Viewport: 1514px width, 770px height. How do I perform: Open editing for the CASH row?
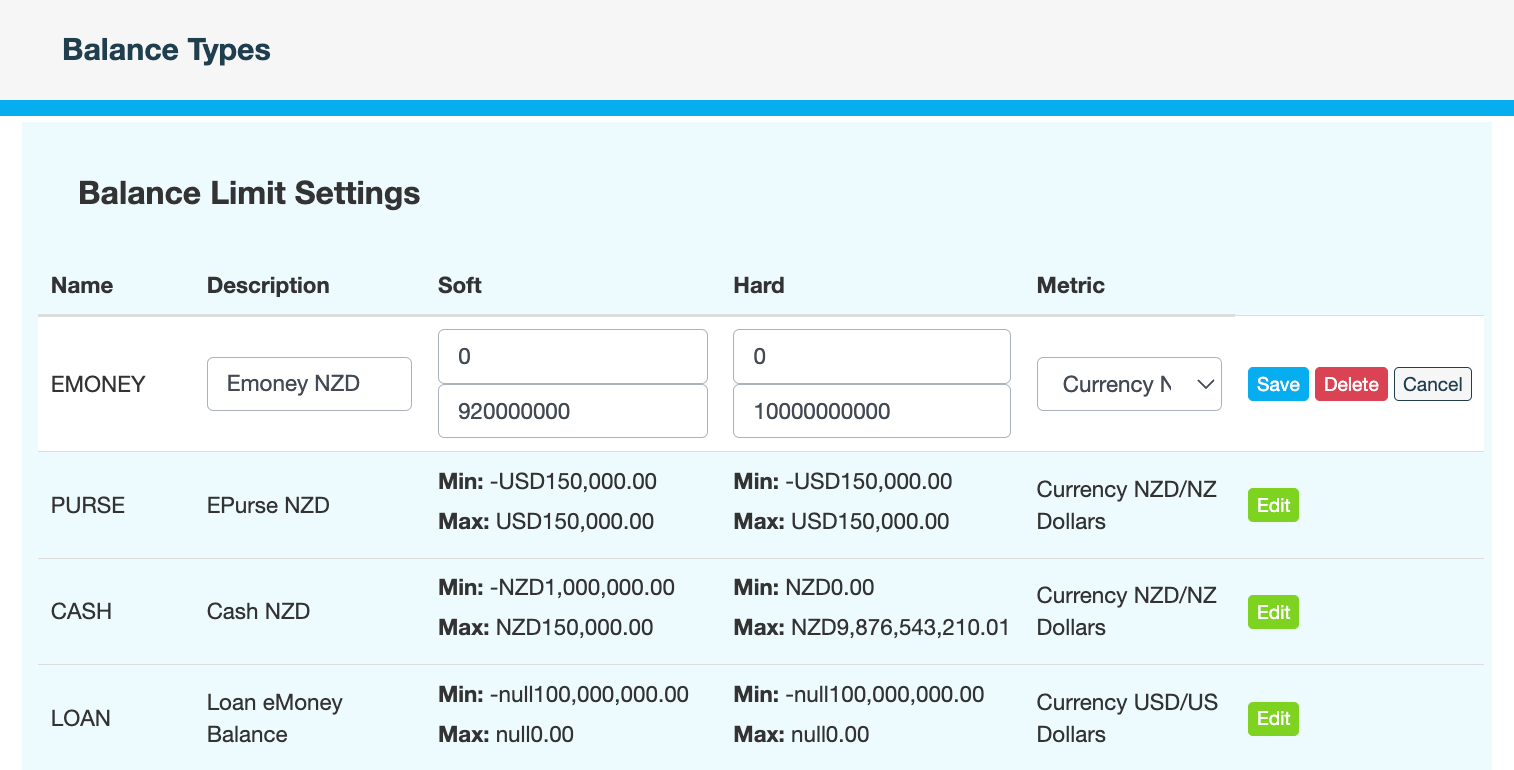1272,611
